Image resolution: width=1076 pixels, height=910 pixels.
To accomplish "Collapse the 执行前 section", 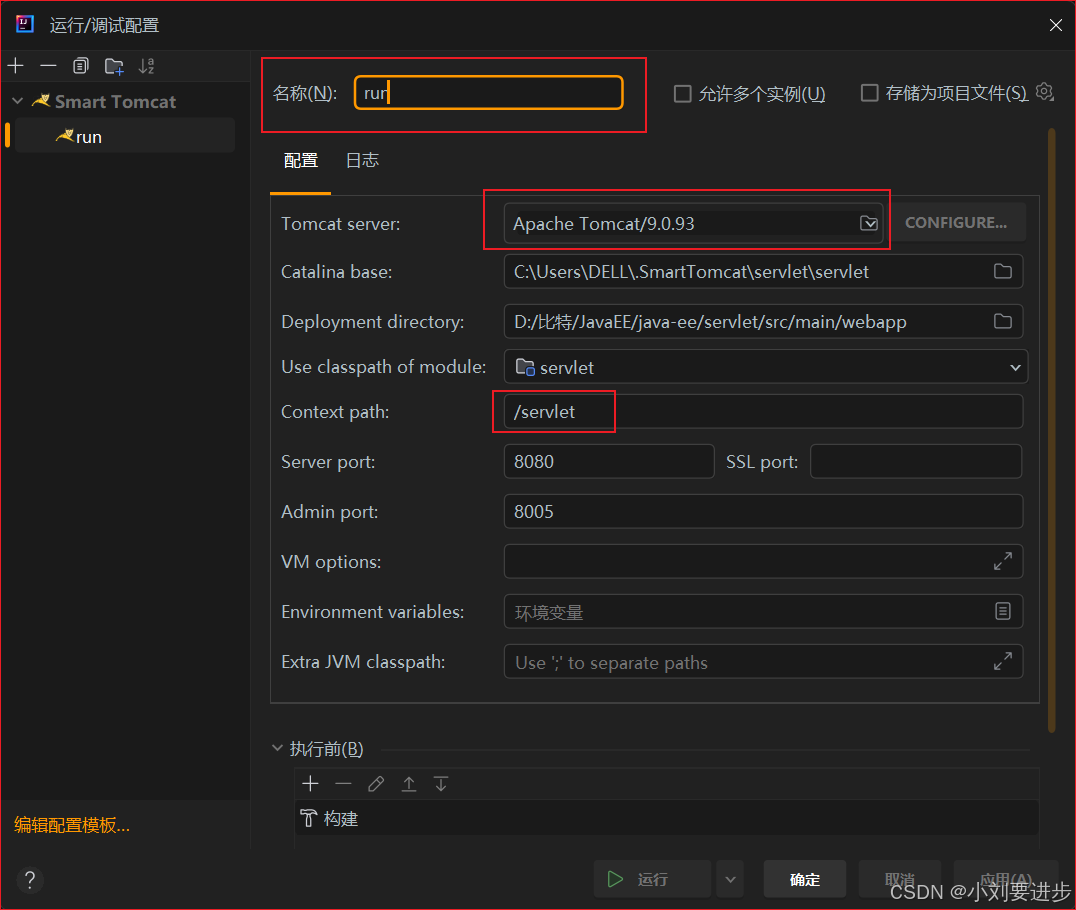I will (x=277, y=748).
